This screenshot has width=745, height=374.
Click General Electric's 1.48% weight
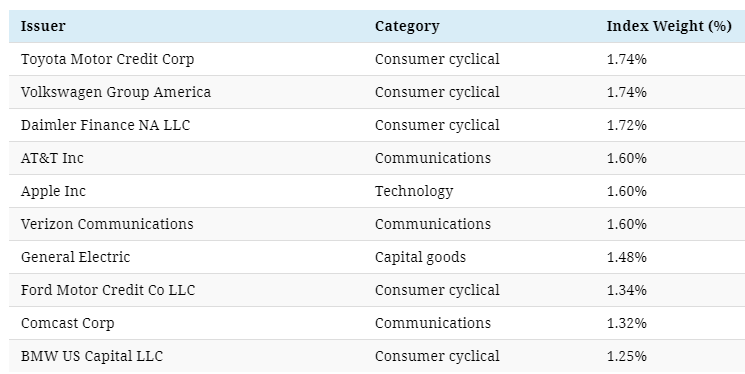(626, 257)
